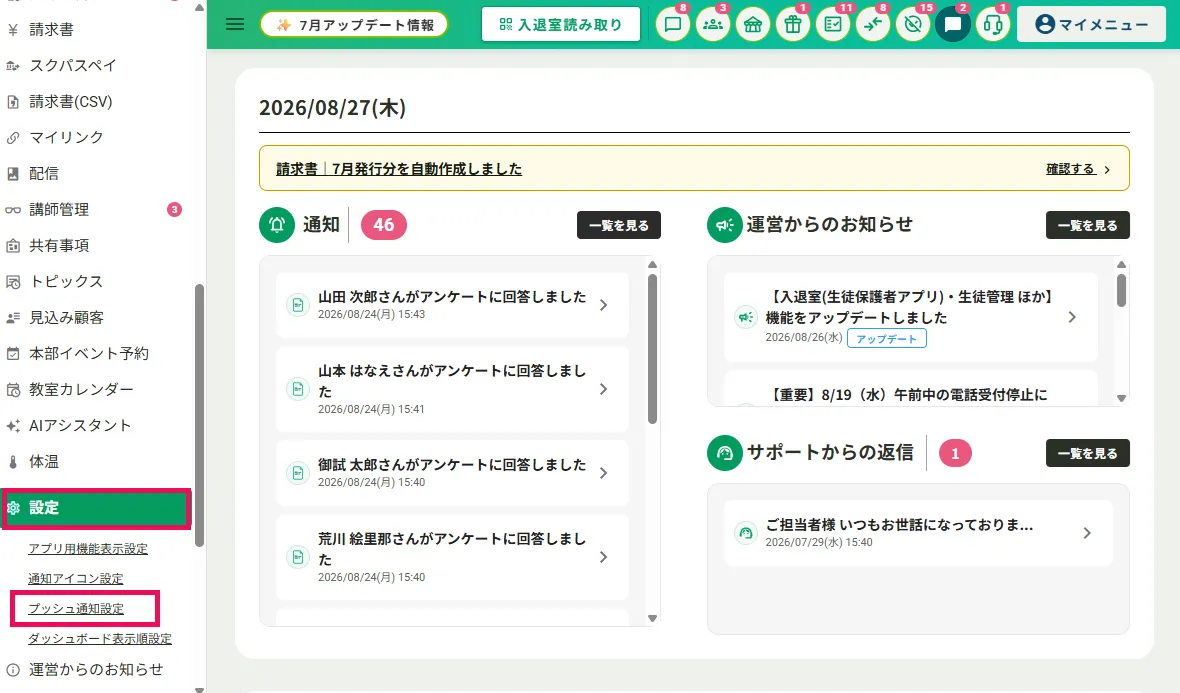Open the hamburger menu icon
Image resolution: width=1180 pixels, height=693 pixels.
click(x=235, y=24)
